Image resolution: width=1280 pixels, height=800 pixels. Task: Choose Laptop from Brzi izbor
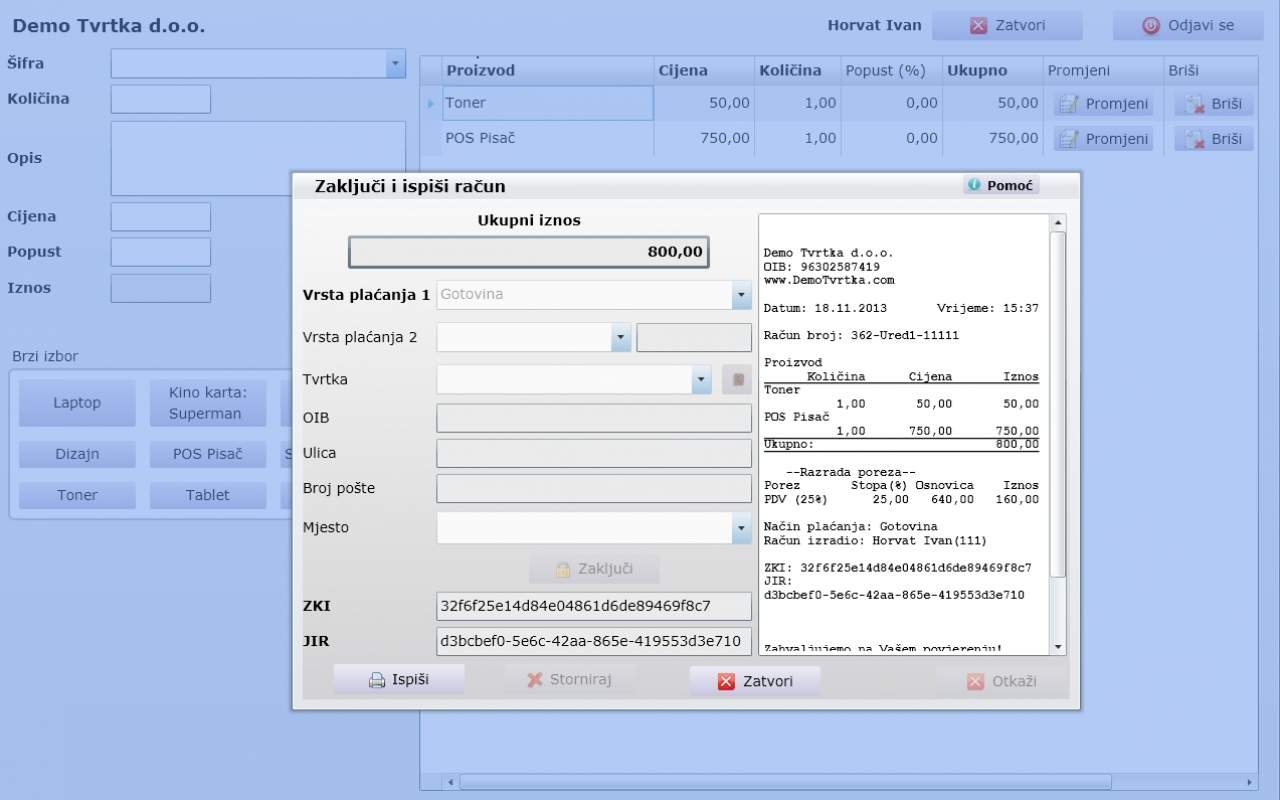pyautogui.click(x=77, y=403)
